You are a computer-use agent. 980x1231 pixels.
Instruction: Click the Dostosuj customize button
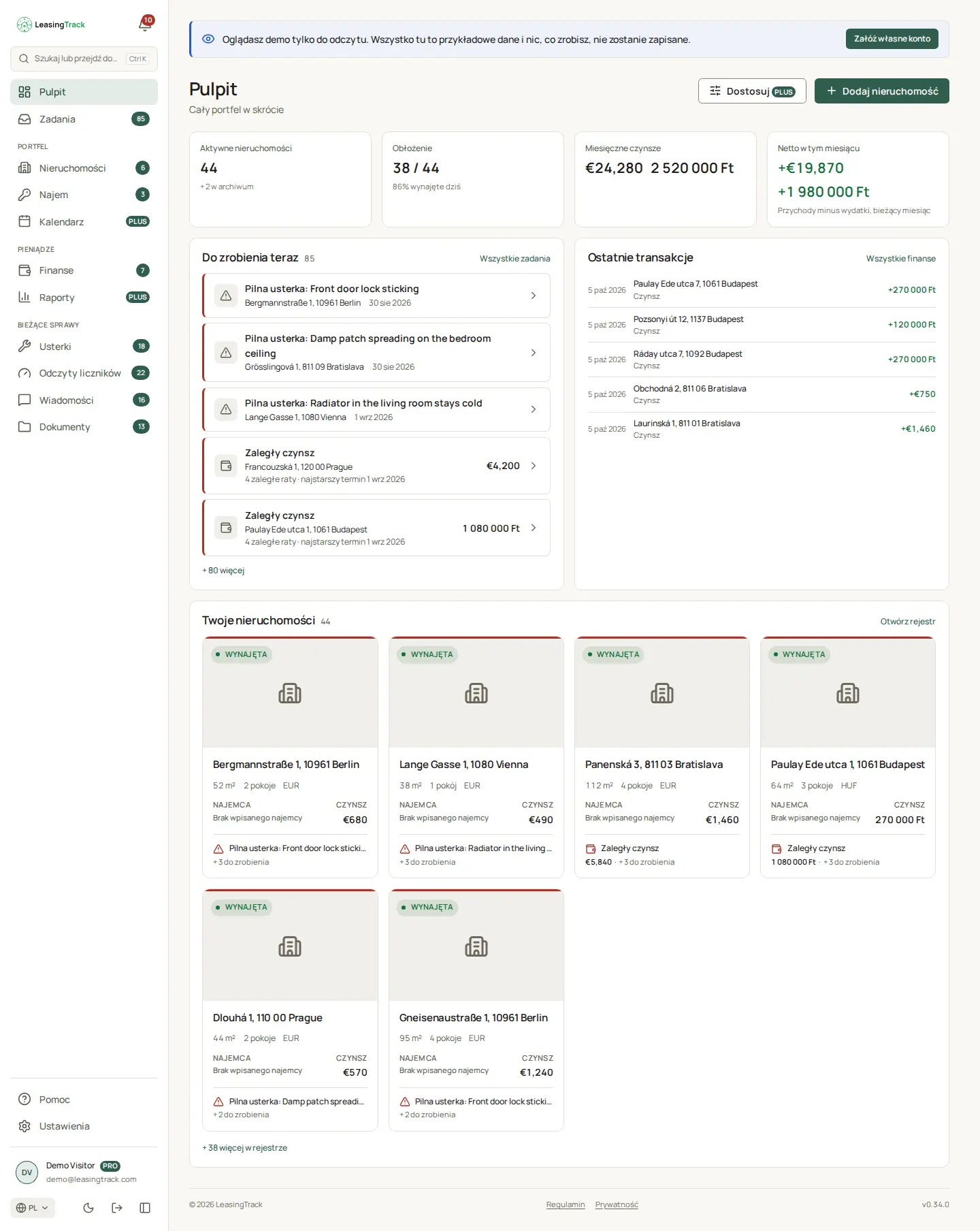tap(752, 91)
